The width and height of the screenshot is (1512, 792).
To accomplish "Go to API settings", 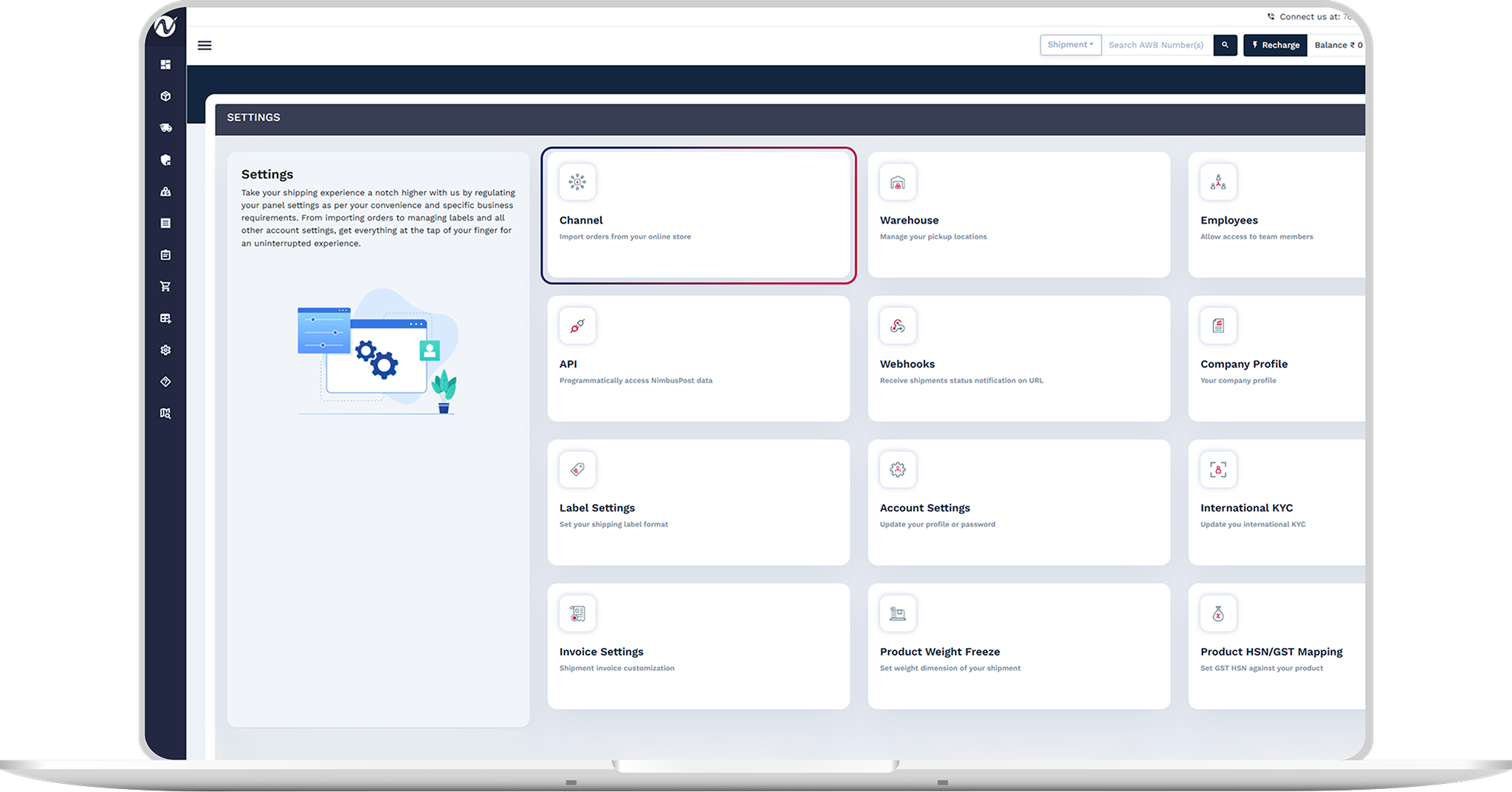I will click(x=698, y=359).
